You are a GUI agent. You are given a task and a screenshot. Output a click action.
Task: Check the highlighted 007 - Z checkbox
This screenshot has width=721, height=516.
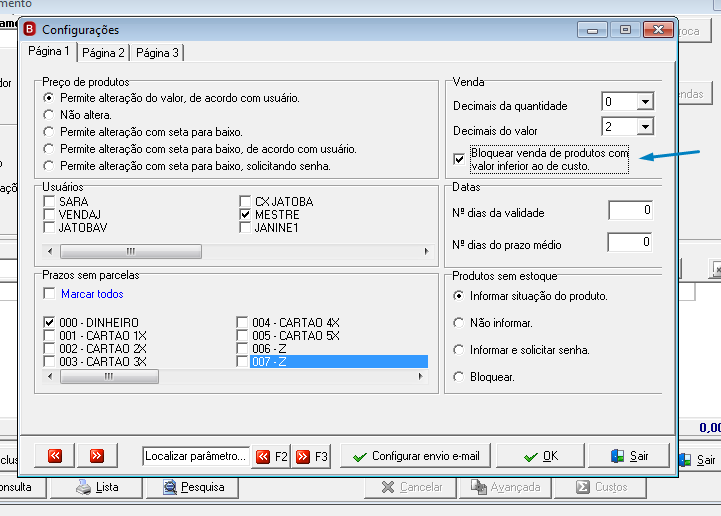click(x=242, y=361)
